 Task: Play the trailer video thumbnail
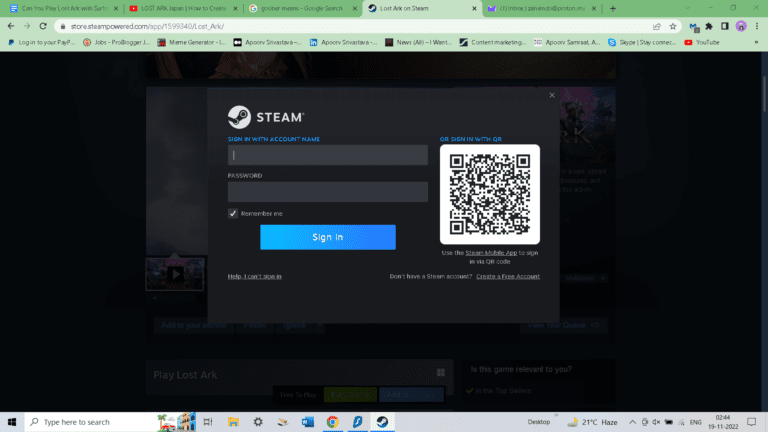coord(175,274)
